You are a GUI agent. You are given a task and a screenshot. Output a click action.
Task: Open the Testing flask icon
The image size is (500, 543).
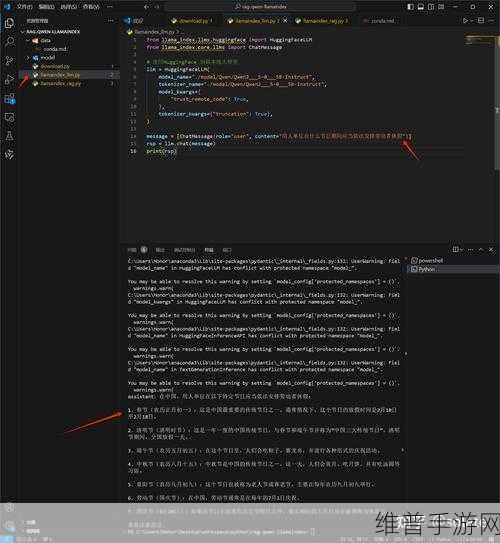[x=9, y=136]
